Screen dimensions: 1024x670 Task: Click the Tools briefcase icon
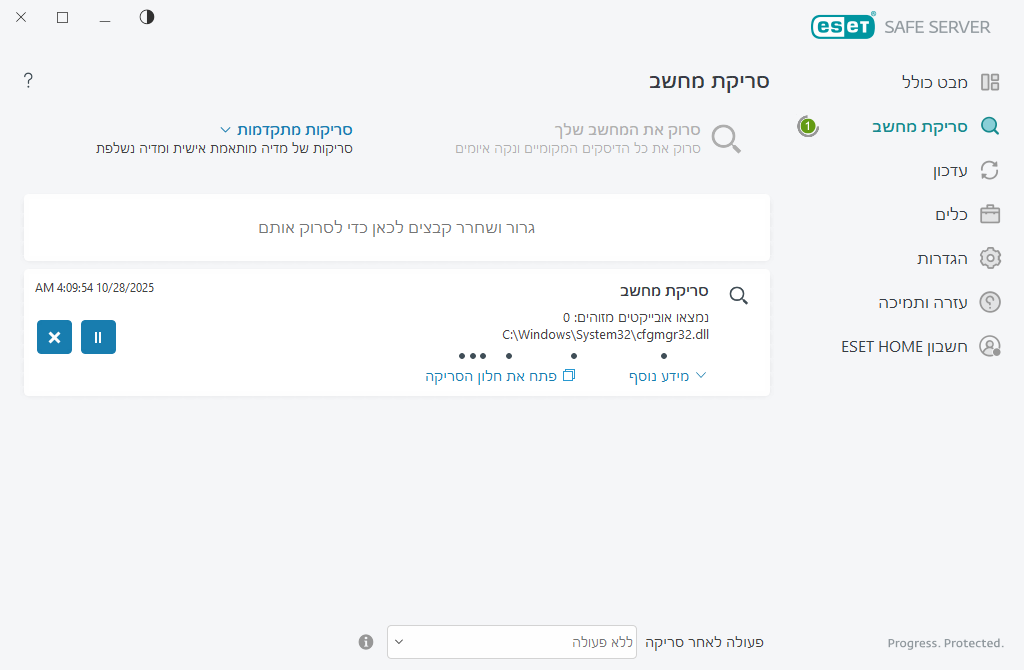pos(990,214)
